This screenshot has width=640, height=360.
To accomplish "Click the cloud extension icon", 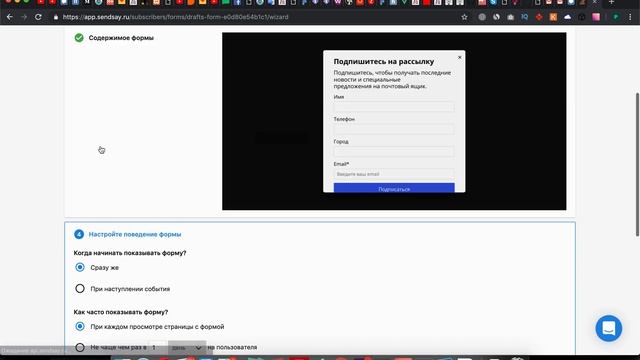I will coord(567,17).
